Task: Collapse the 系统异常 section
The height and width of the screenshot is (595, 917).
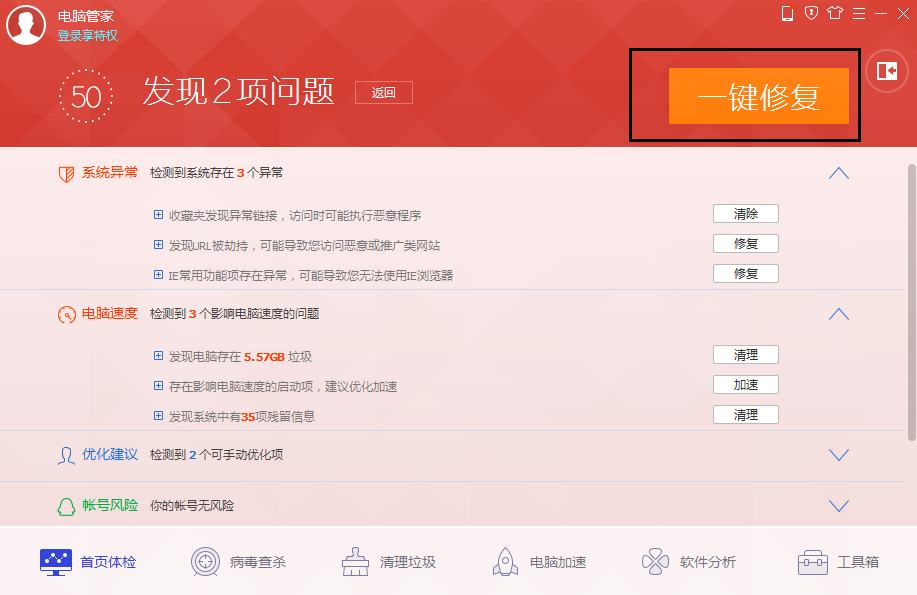Action: click(x=838, y=172)
